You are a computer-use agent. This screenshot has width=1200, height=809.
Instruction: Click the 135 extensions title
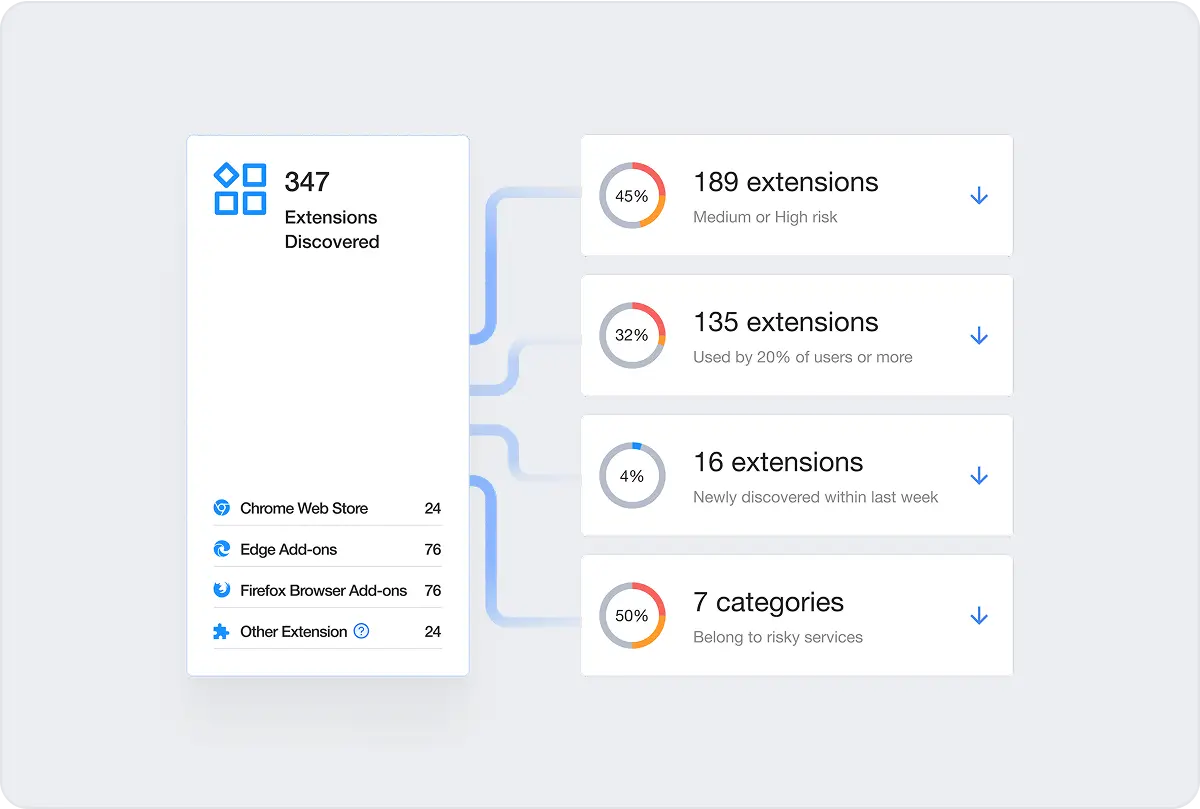[x=786, y=322]
